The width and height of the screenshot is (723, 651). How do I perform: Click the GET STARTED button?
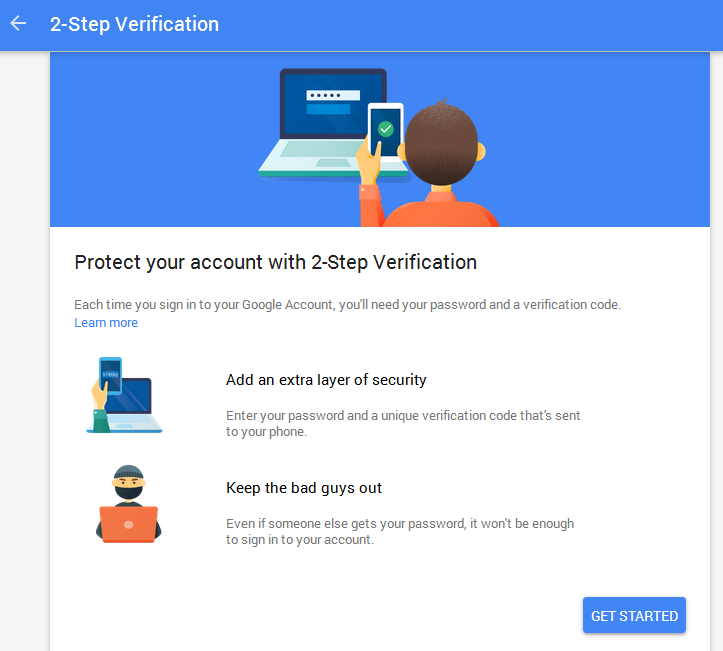click(634, 615)
